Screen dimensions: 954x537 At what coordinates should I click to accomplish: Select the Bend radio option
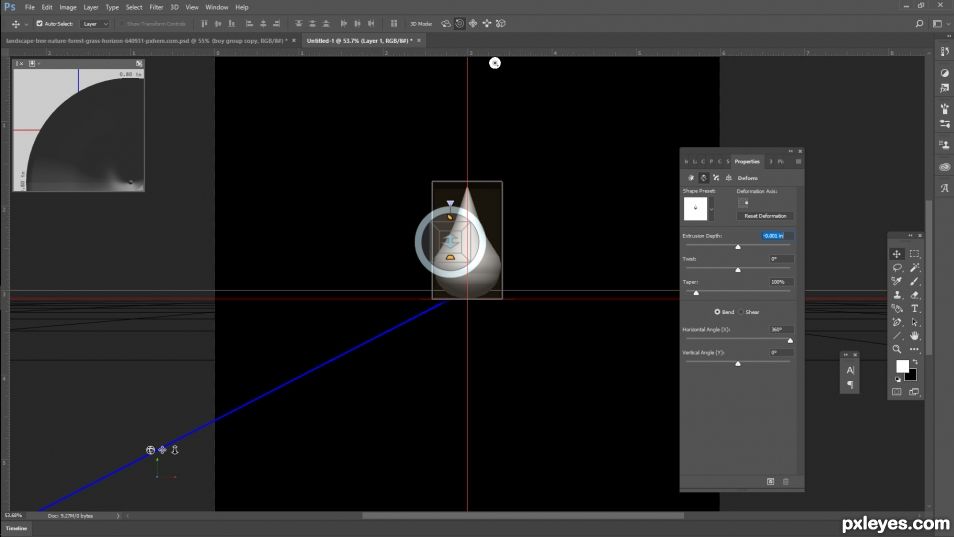click(x=717, y=312)
